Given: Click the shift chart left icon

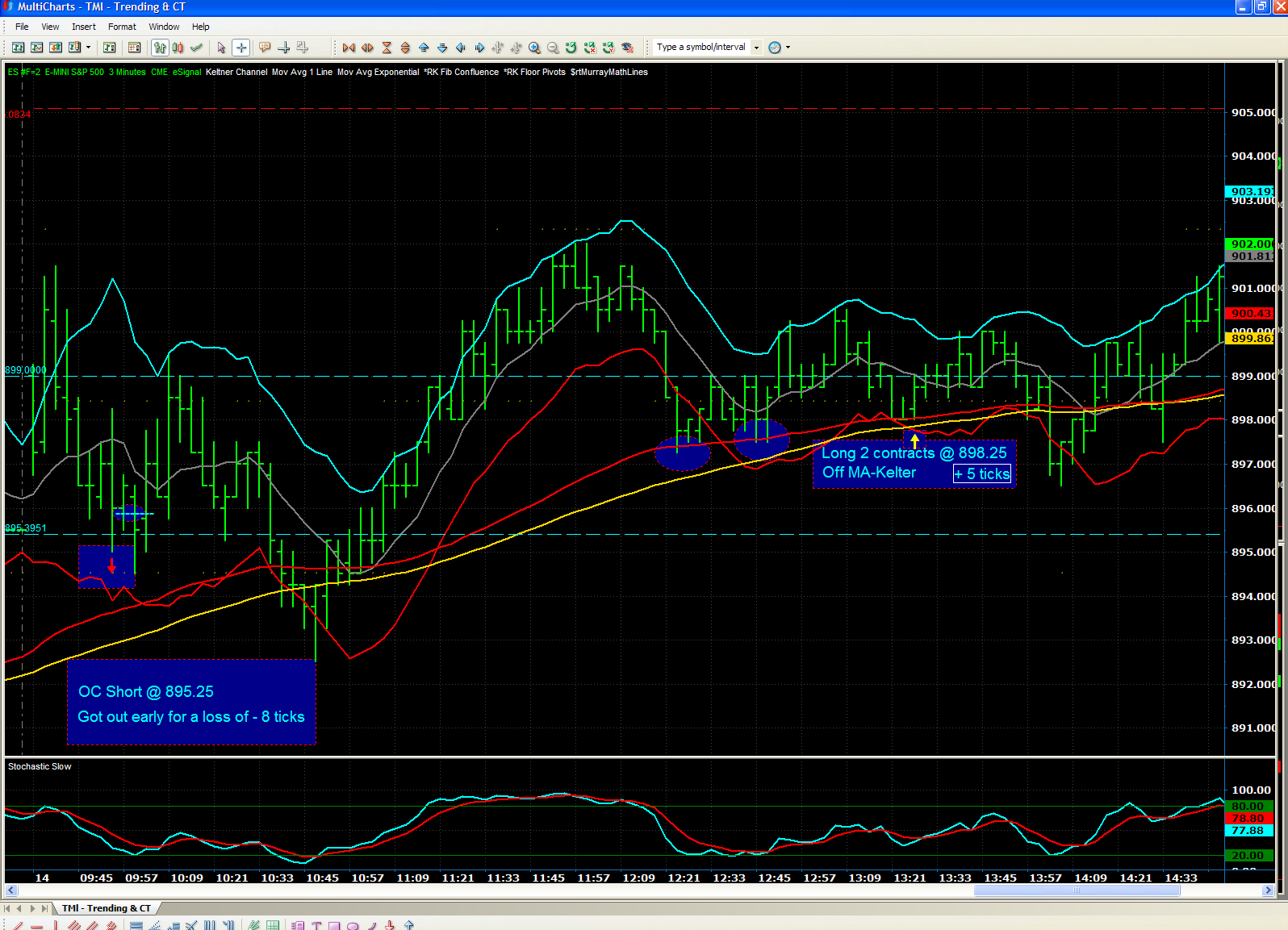Looking at the screenshot, I should [x=461, y=48].
